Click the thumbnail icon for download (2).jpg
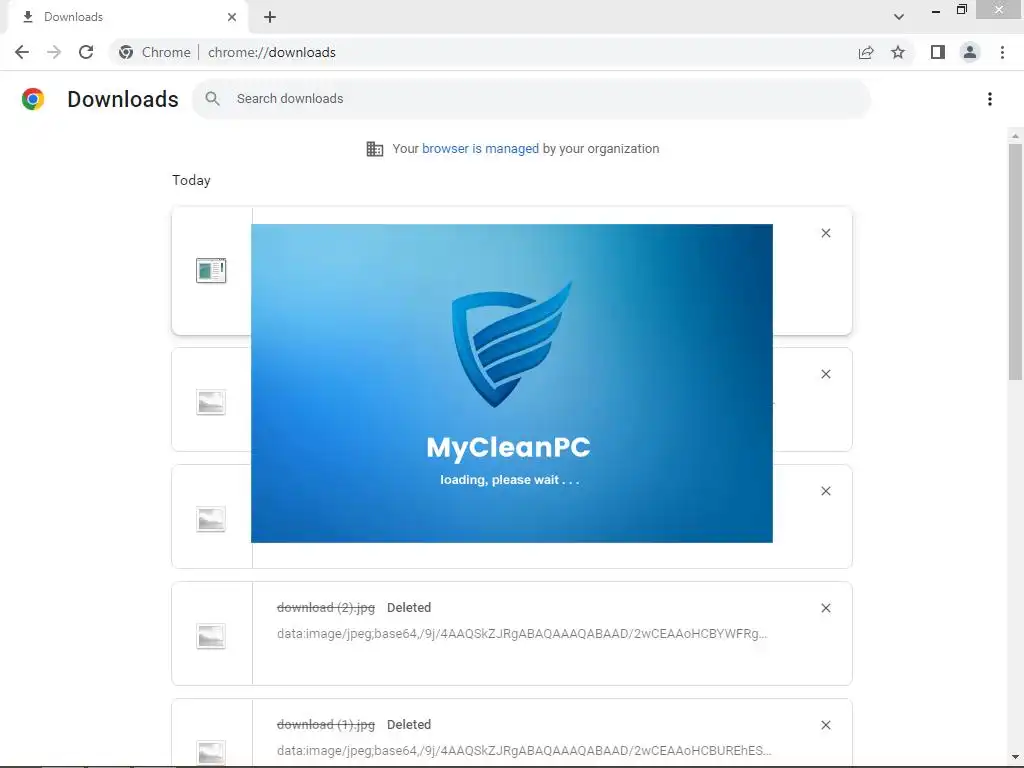This screenshot has width=1024, height=768. [211, 636]
